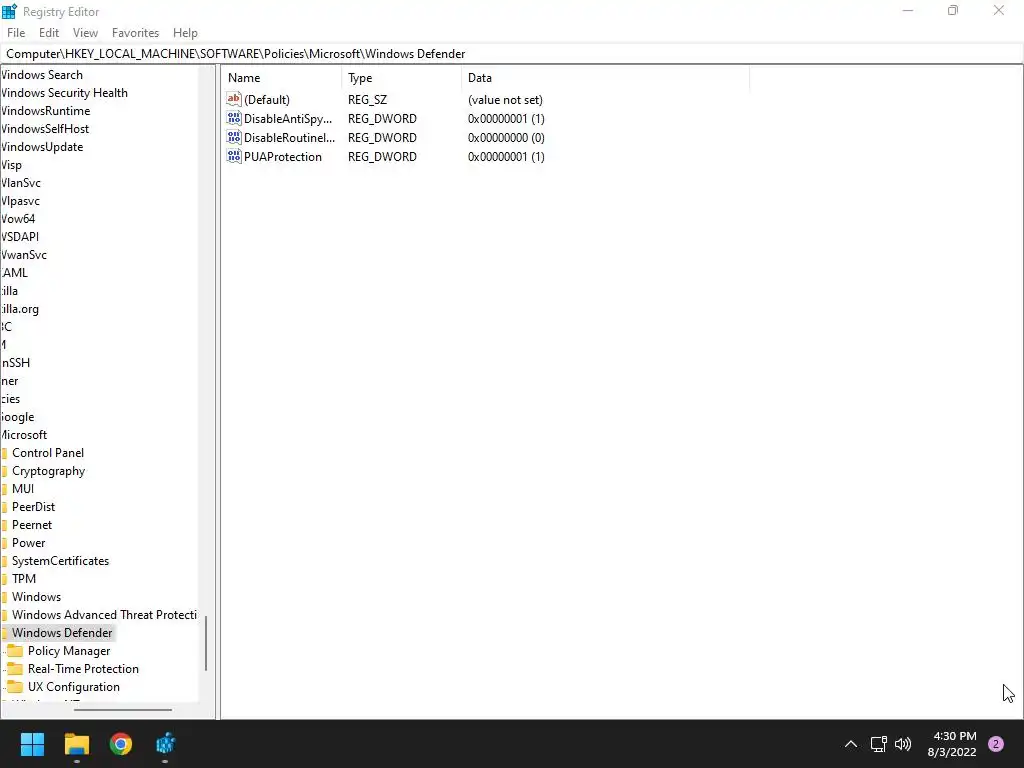This screenshot has height=768, width=1024.
Task: Select the SystemCertificates key
Action: pyautogui.click(x=60, y=561)
